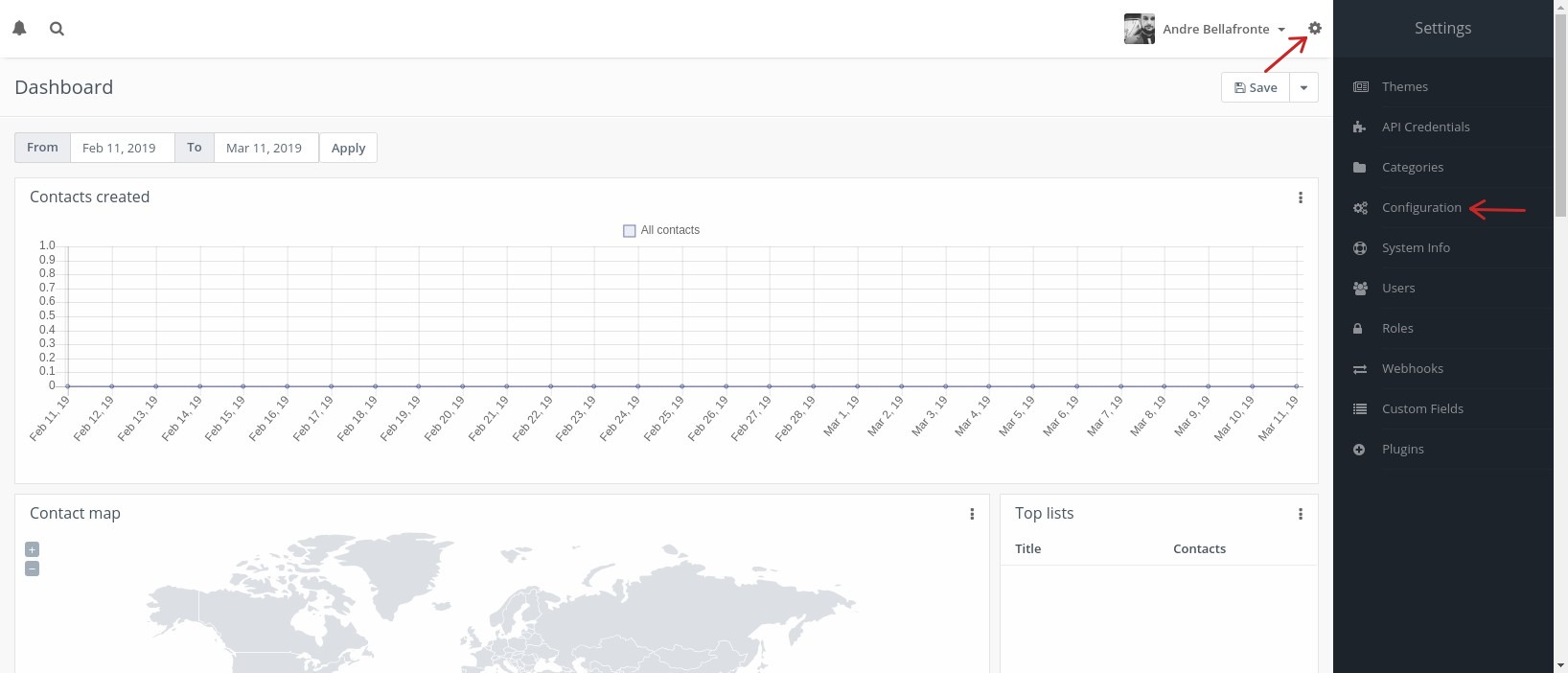
Task: Click the user avatar thumbnail
Action: tap(1140, 29)
